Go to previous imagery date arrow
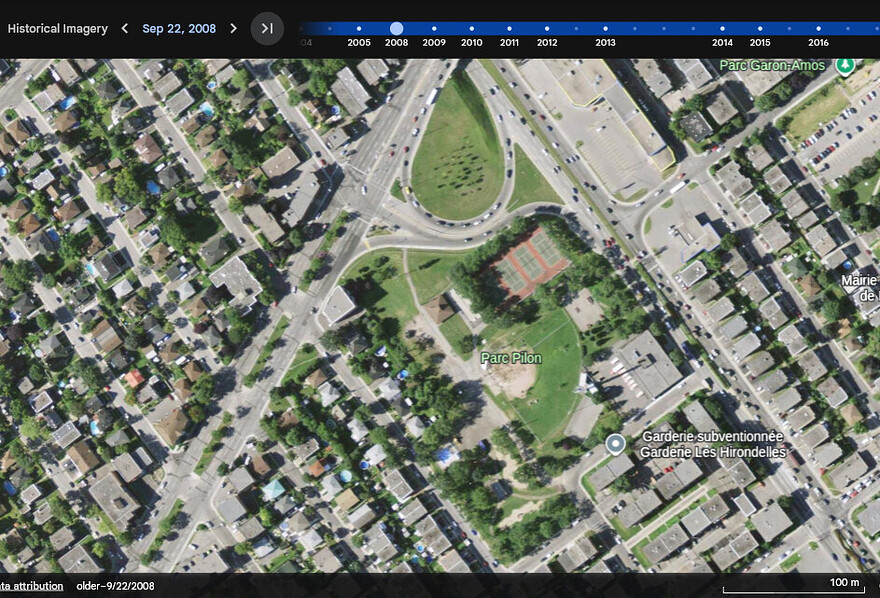Viewport: 880px width, 598px height. tap(125, 28)
